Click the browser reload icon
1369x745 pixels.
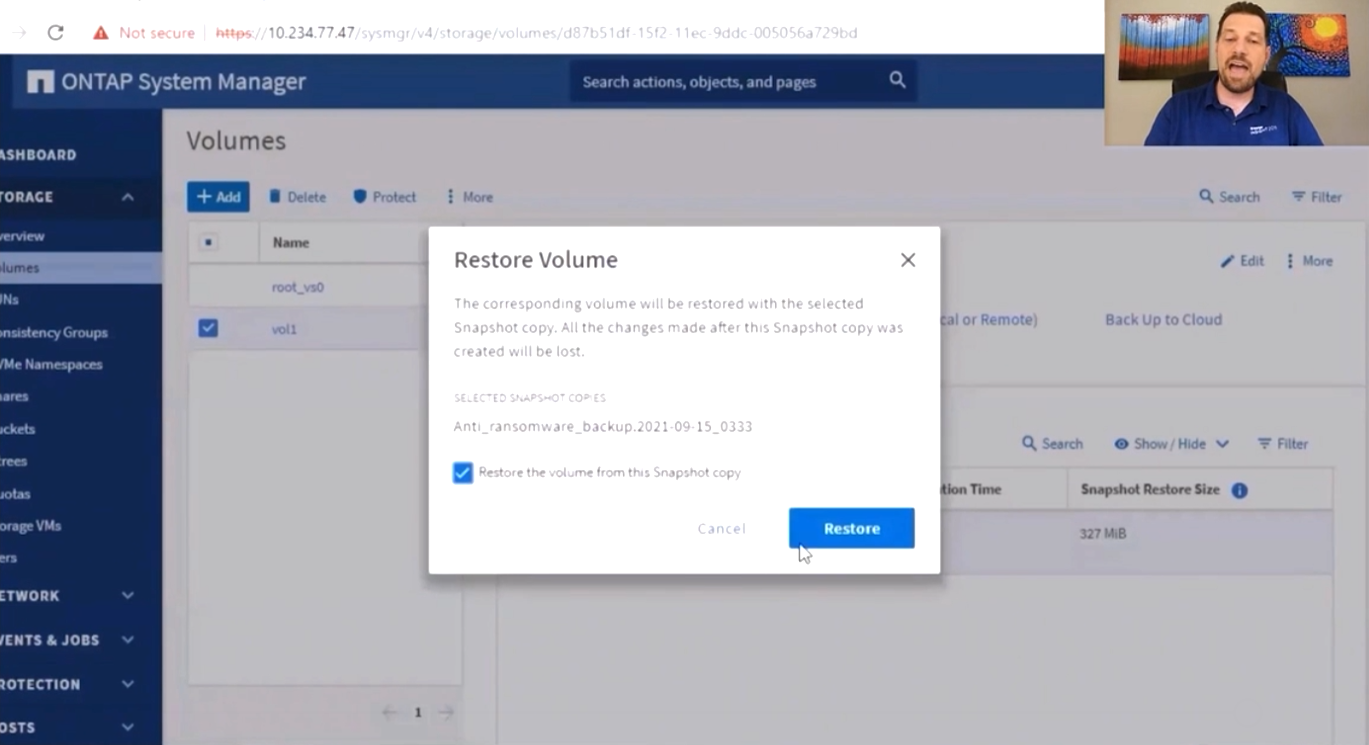pos(55,33)
